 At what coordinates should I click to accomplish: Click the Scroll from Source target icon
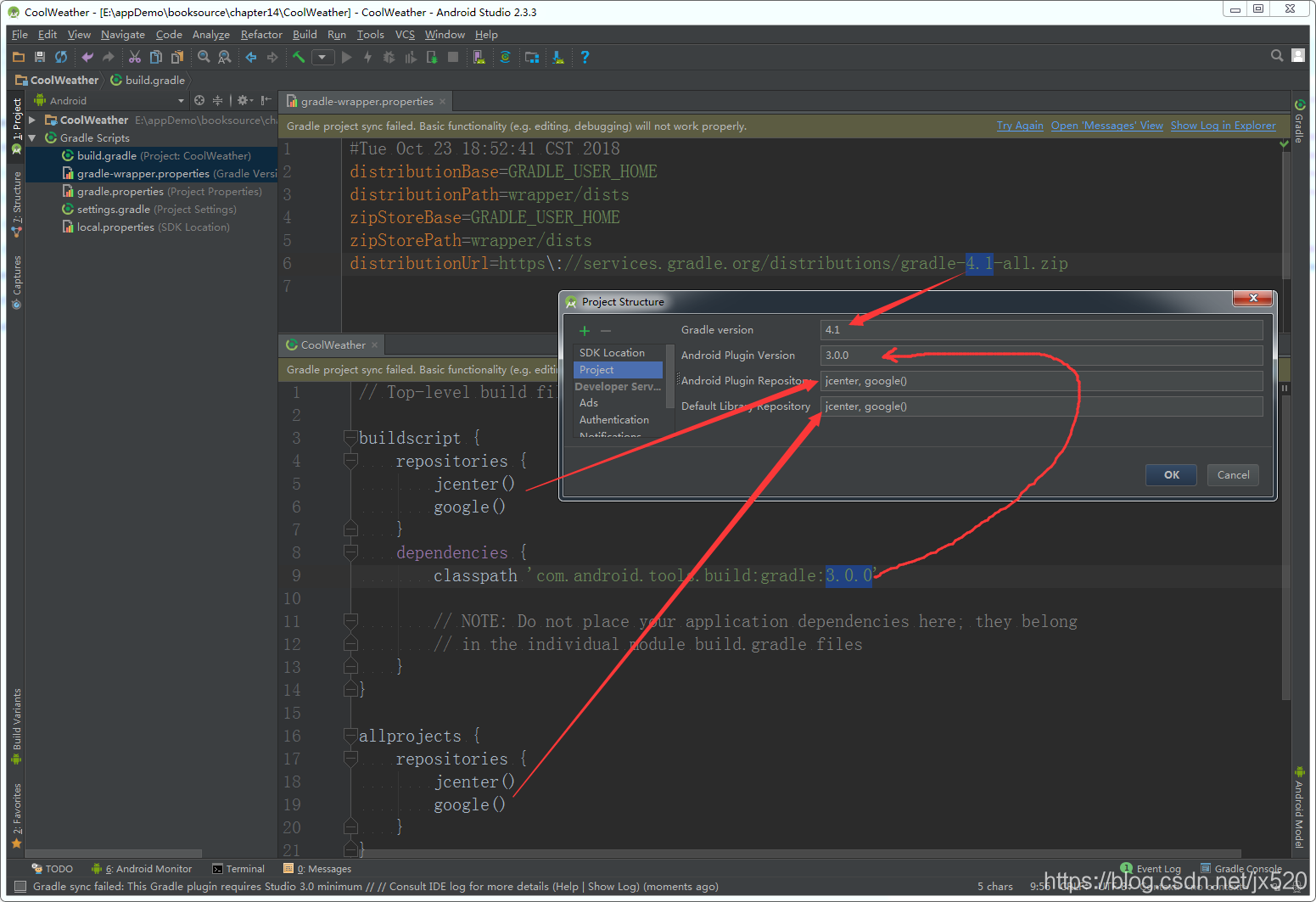(199, 100)
